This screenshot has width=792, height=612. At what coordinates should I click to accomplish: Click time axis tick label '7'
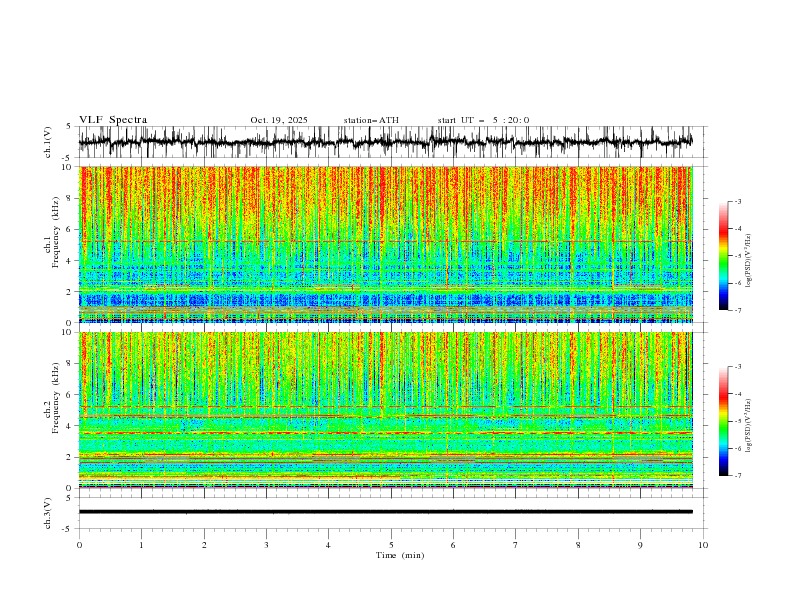click(516, 545)
